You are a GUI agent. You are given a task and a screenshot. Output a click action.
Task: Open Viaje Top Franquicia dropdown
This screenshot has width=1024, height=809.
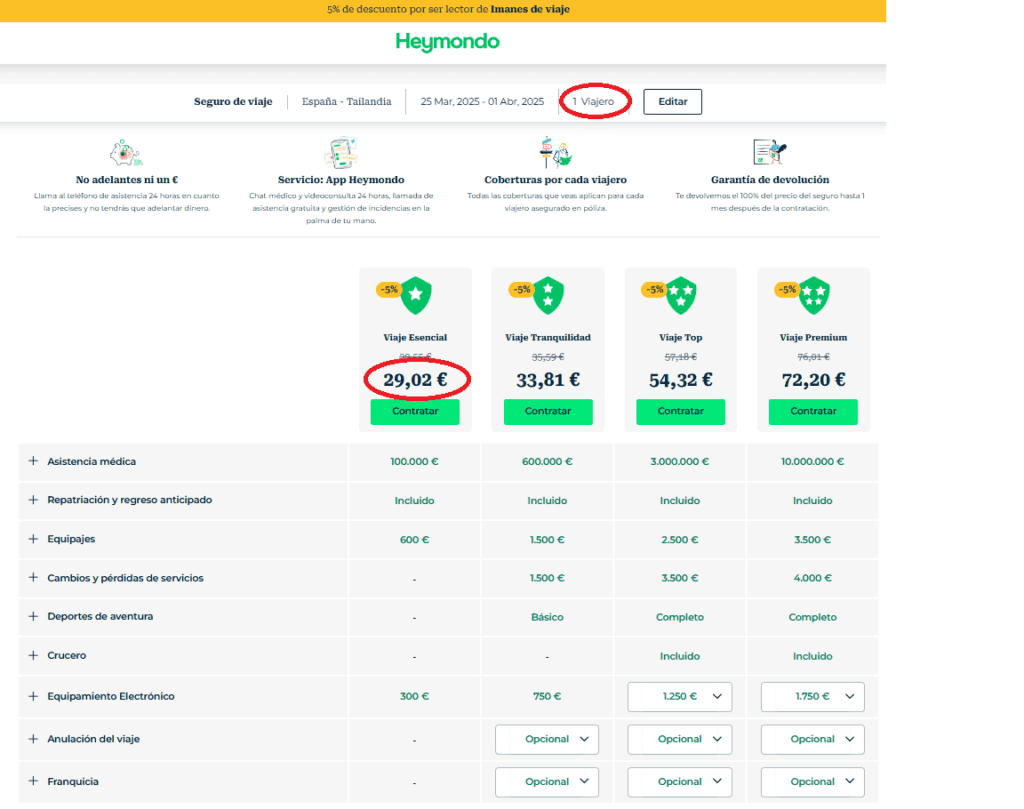pyautogui.click(x=680, y=782)
